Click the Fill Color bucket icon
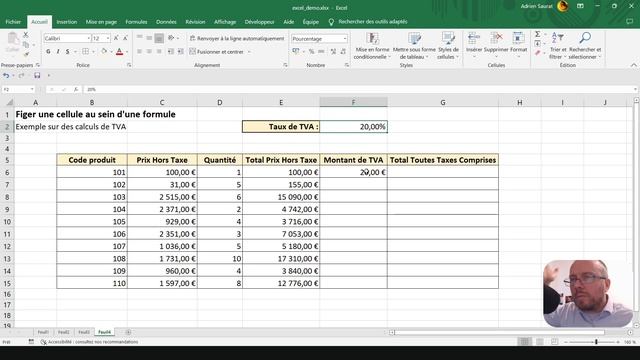 (x=104, y=51)
